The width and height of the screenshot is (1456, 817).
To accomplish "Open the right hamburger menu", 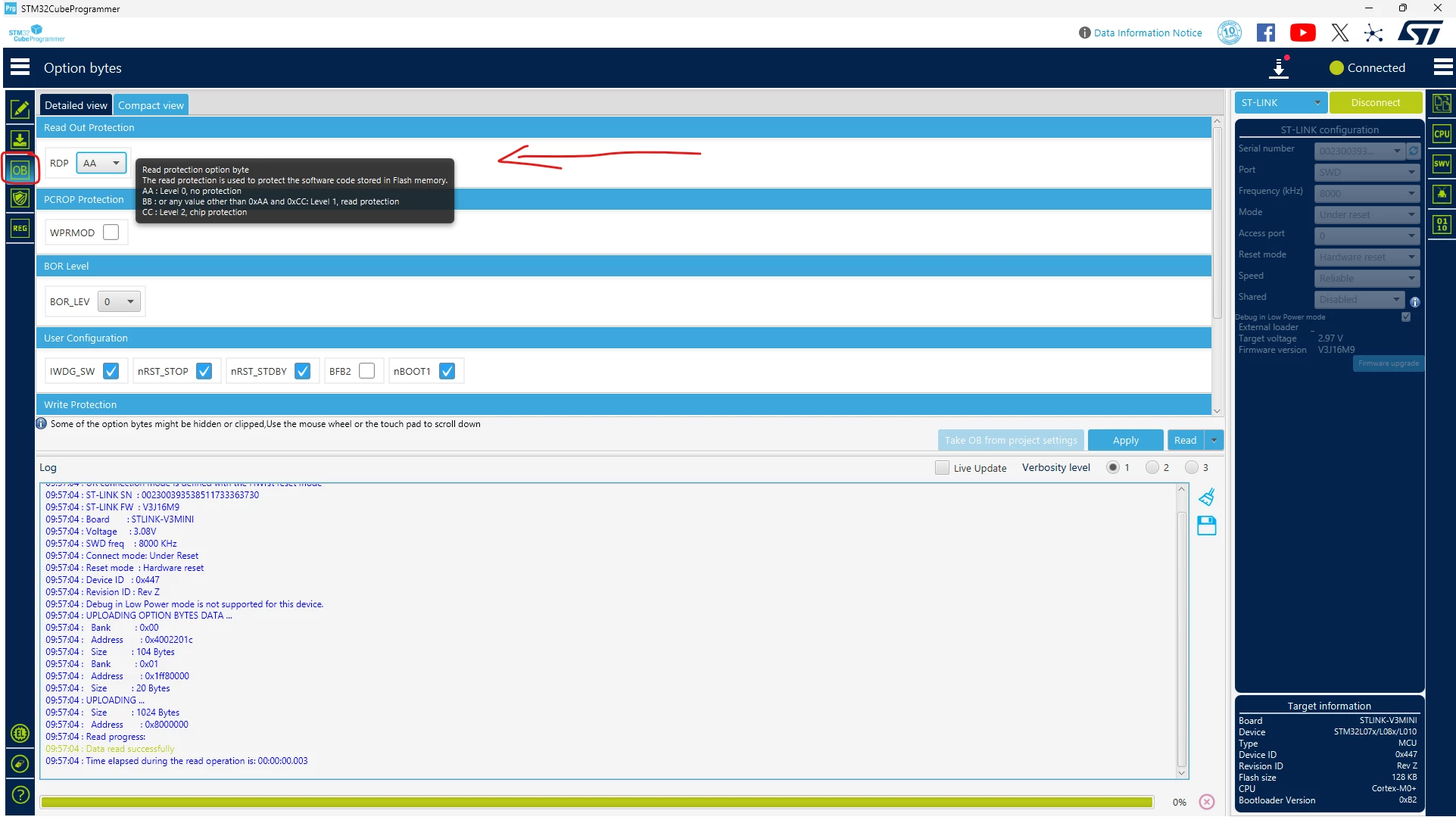I will click(x=1443, y=67).
